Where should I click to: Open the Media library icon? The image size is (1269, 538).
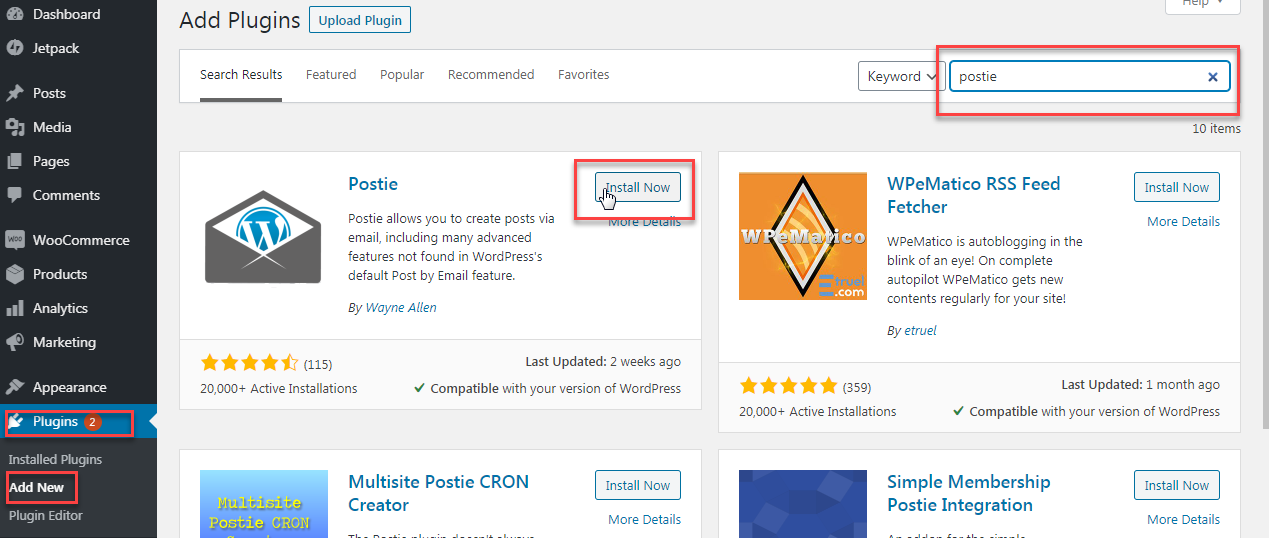(x=15, y=127)
